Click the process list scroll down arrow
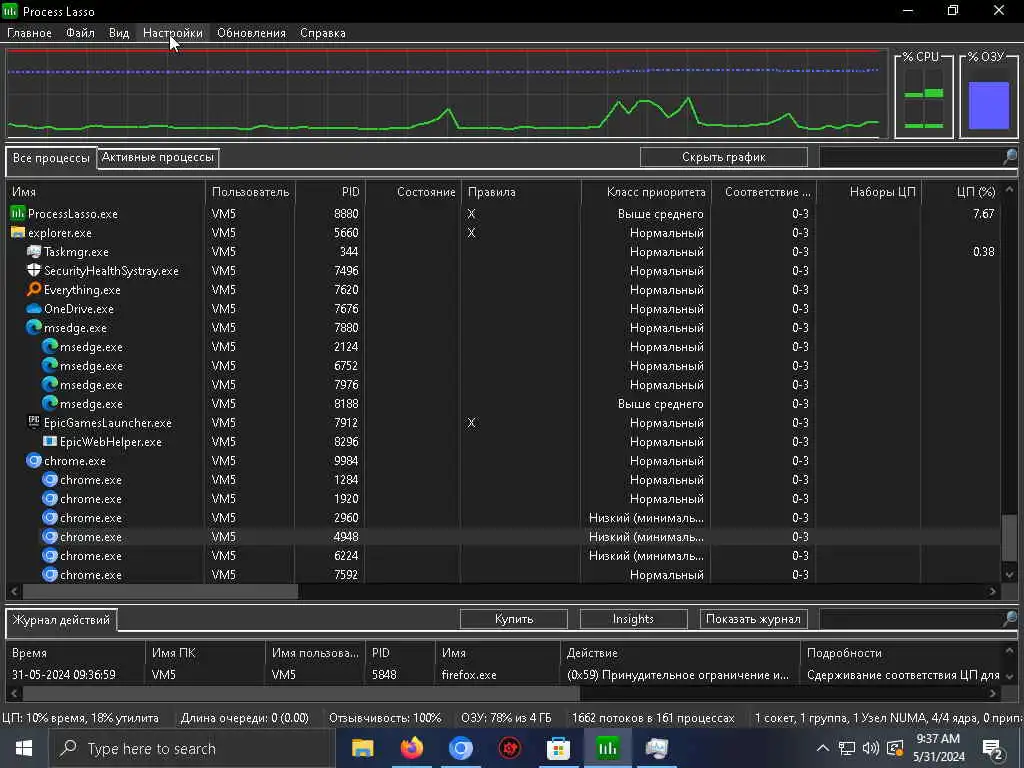The width and height of the screenshot is (1024, 768). click(x=1009, y=575)
